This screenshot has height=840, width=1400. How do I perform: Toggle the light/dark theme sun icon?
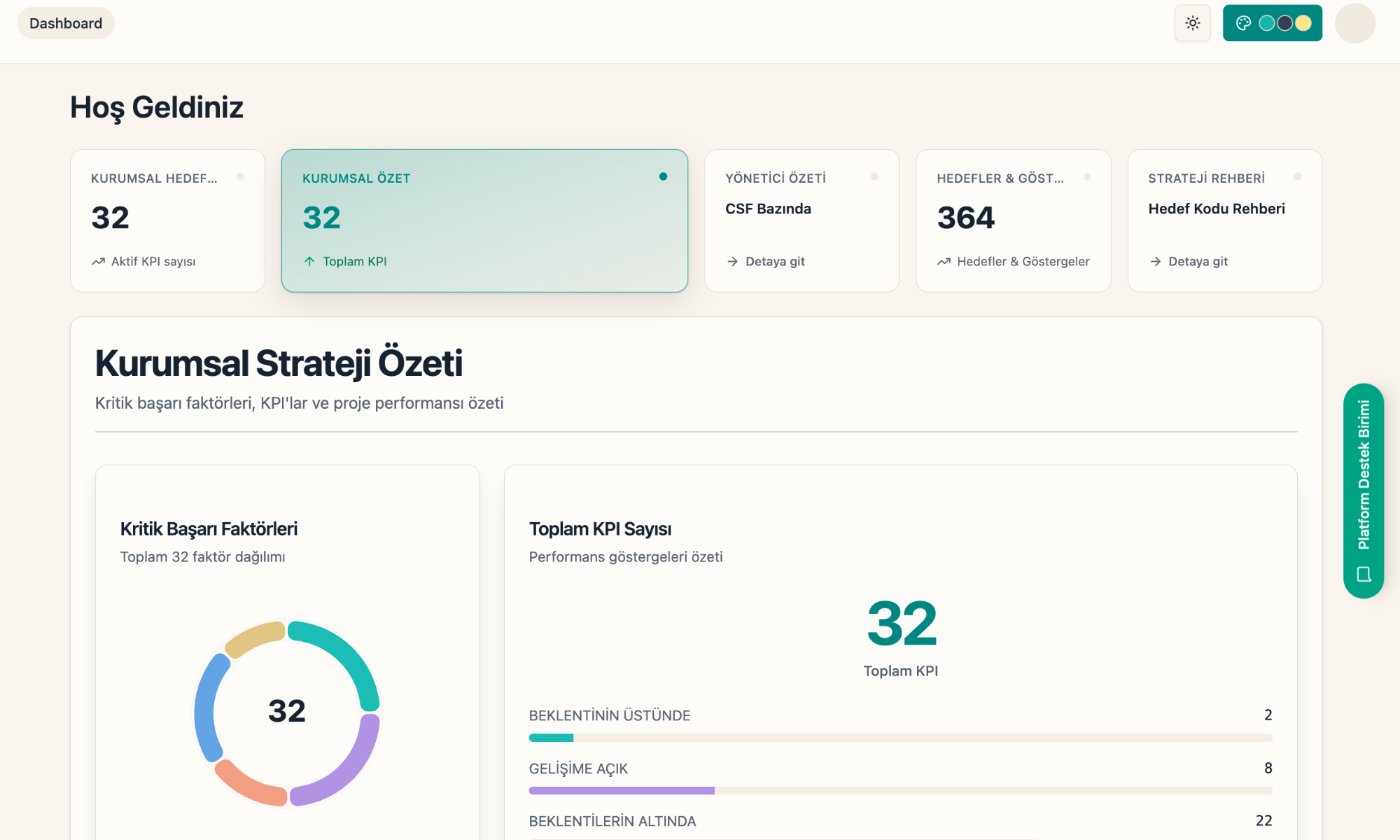click(1193, 23)
